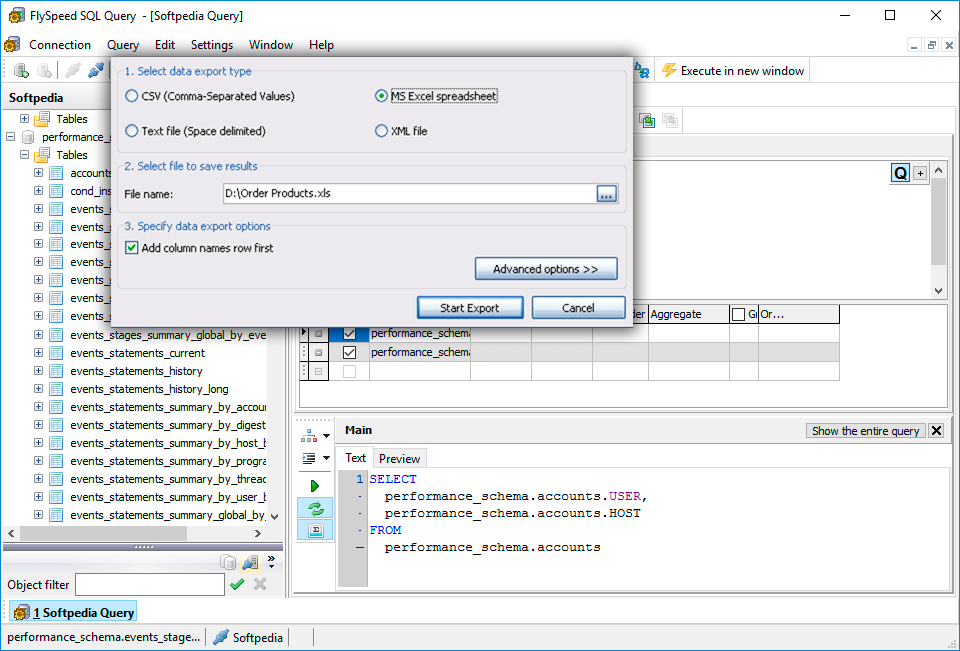
Task: Run the query with the green play icon
Action: point(316,485)
